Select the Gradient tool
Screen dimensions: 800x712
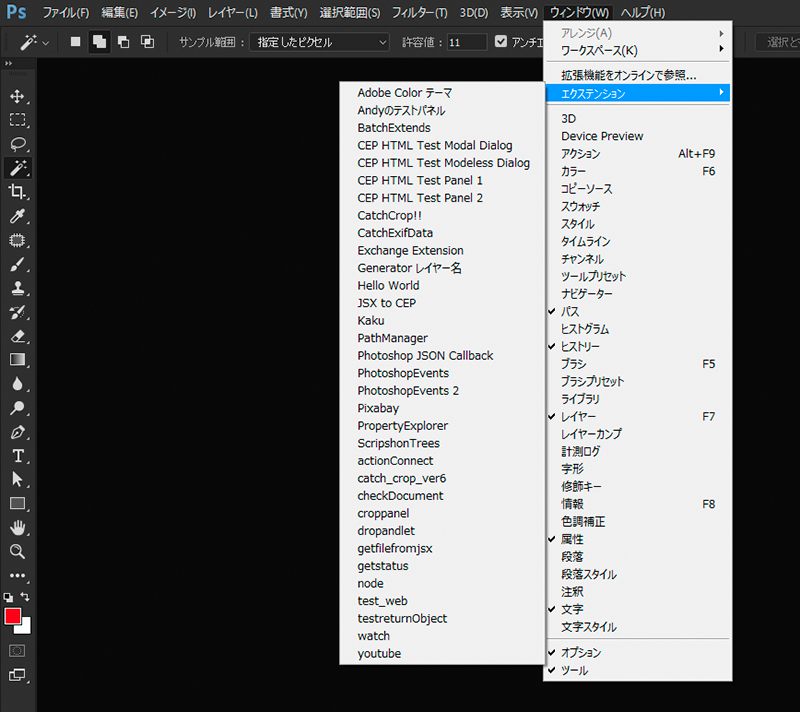click(17, 360)
